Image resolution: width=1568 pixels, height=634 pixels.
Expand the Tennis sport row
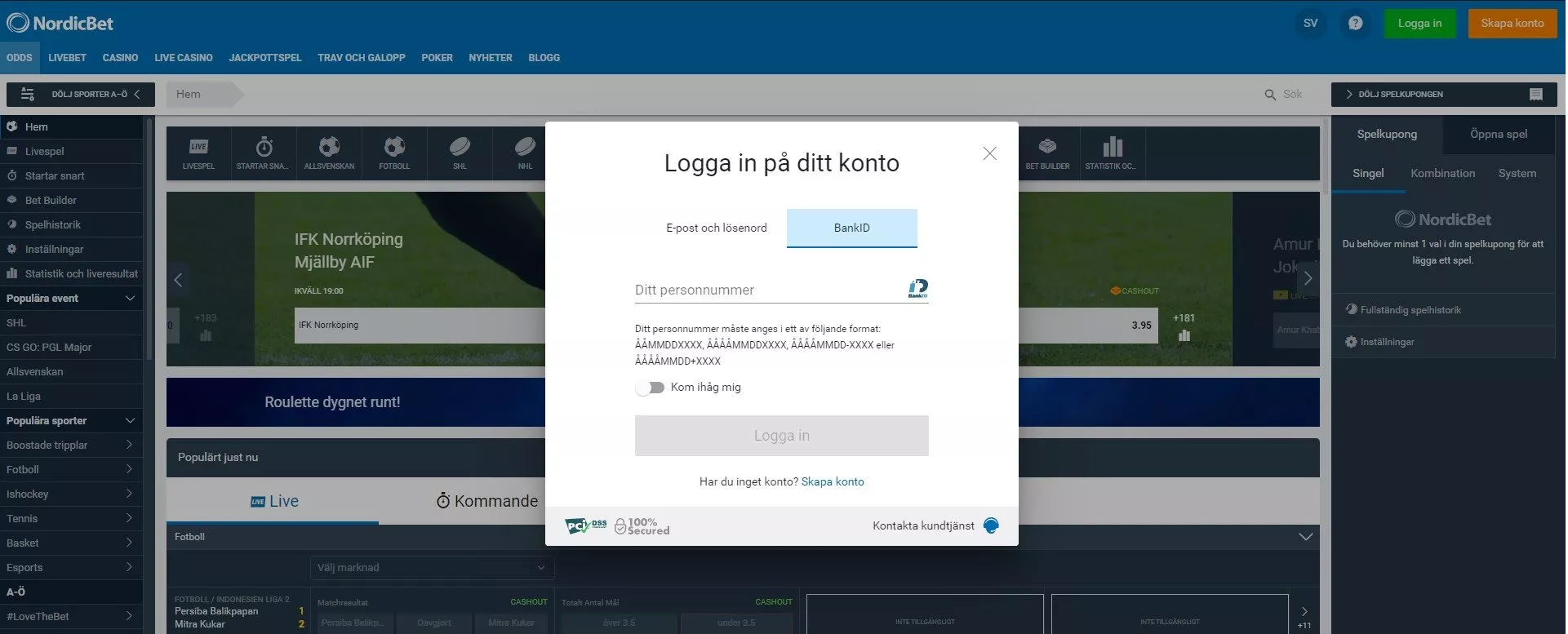[x=71, y=518]
